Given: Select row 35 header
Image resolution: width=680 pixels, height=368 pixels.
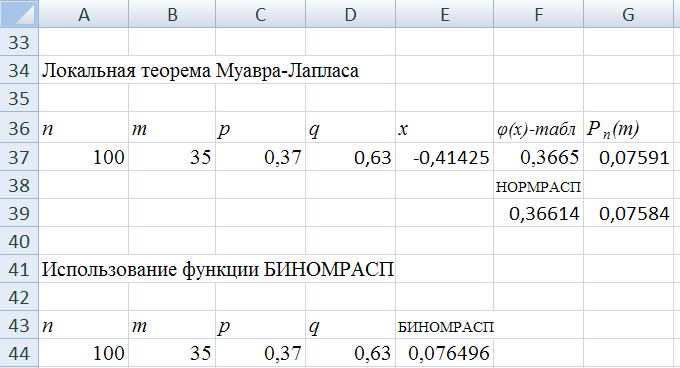Looking at the screenshot, I should click(19, 98).
